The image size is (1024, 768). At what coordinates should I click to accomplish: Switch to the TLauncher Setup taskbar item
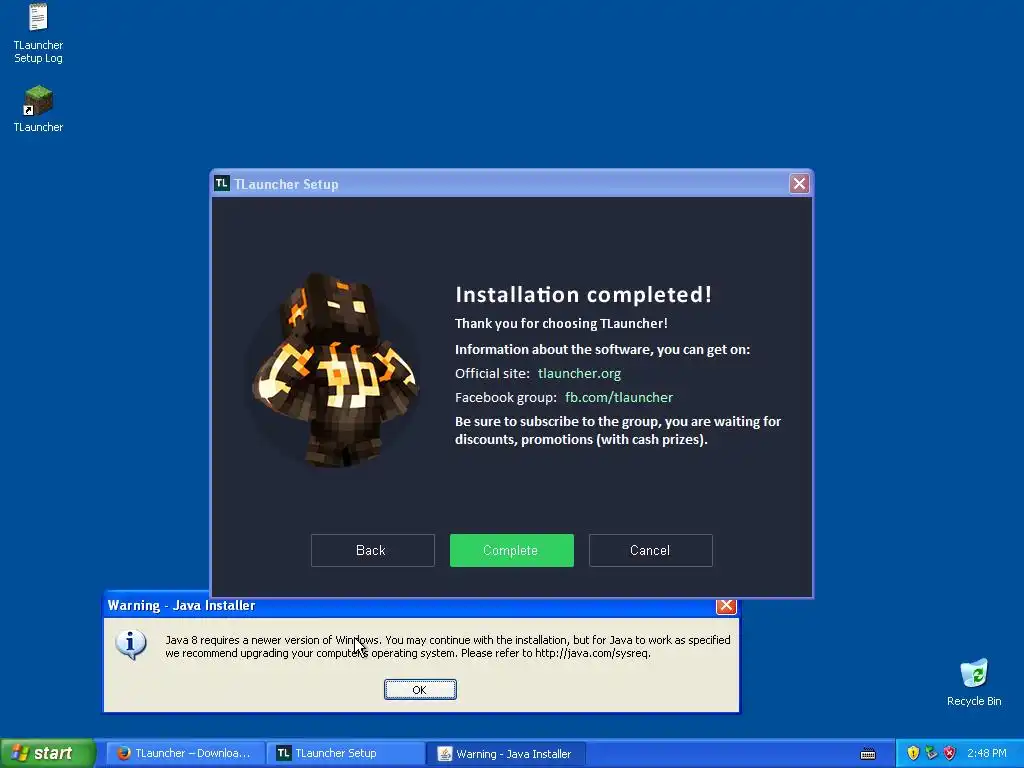coord(346,754)
